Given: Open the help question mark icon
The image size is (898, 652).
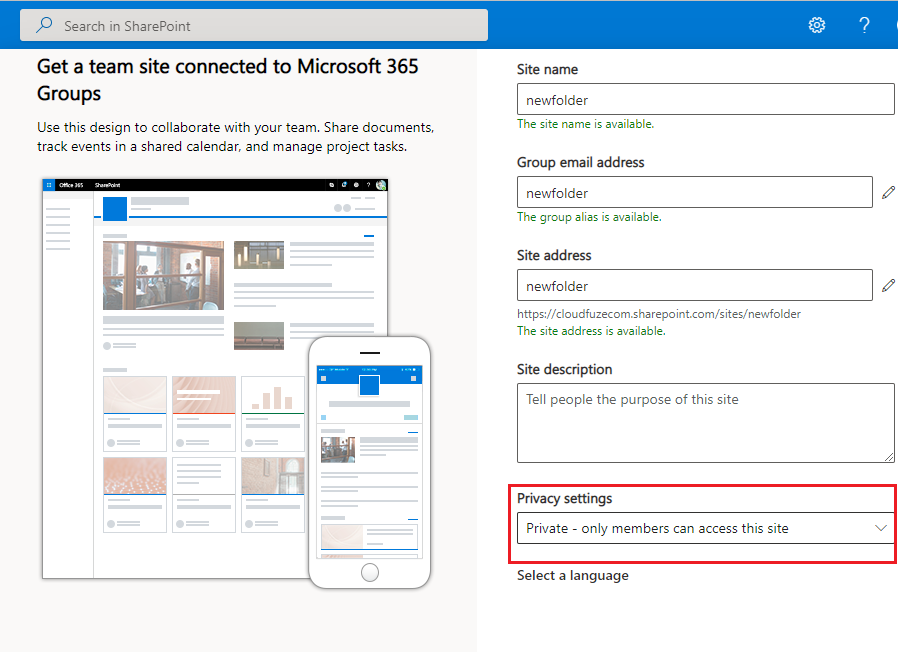Looking at the screenshot, I should (864, 25).
